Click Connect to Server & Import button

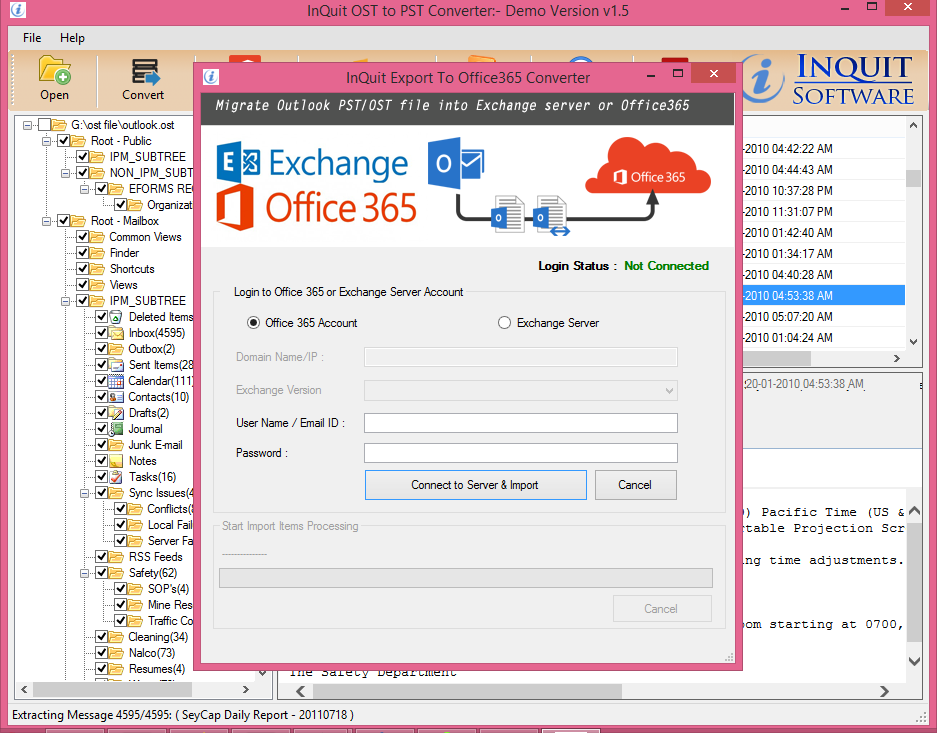pyautogui.click(x=475, y=485)
